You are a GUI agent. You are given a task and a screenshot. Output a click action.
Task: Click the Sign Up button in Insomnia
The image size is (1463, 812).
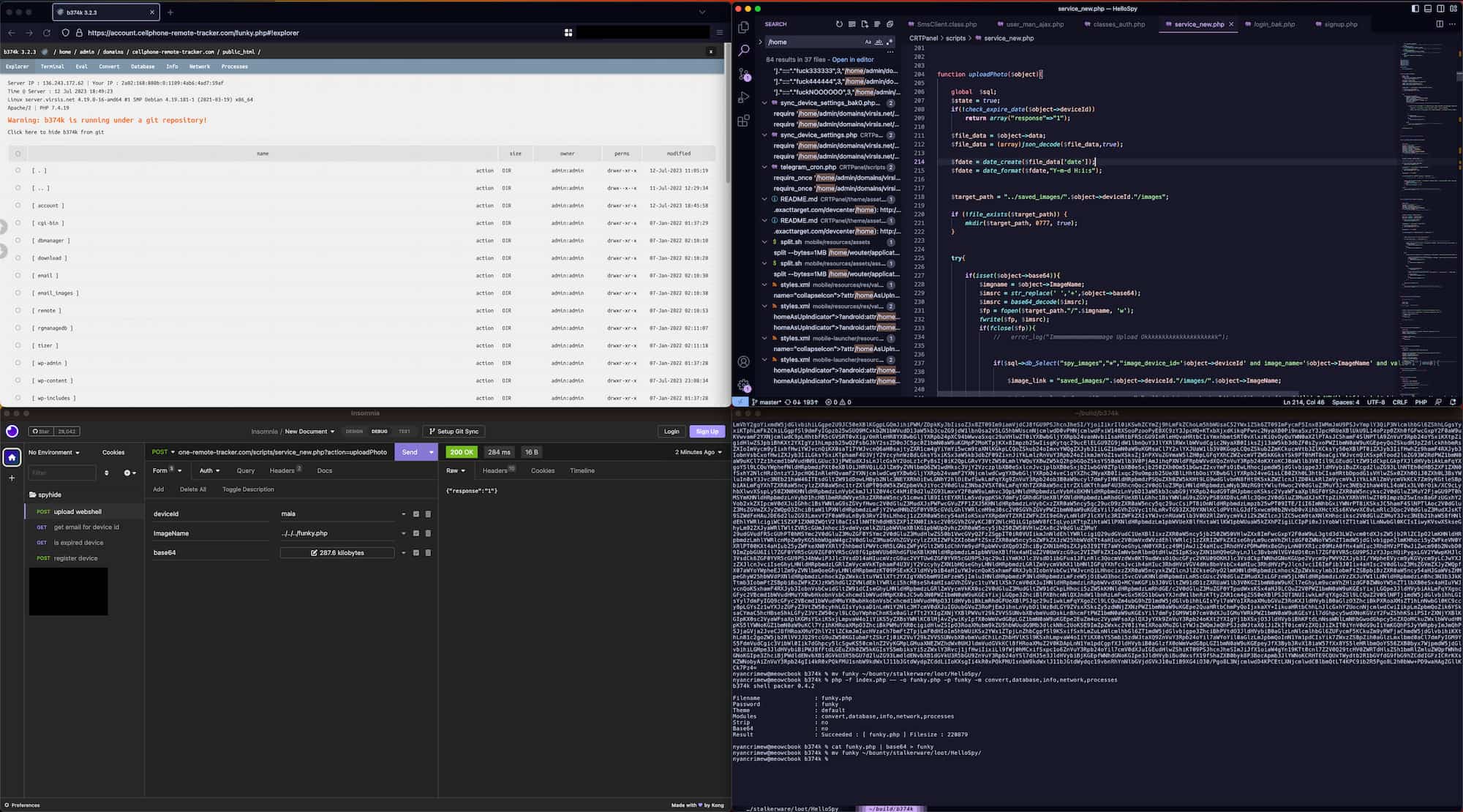coord(707,432)
